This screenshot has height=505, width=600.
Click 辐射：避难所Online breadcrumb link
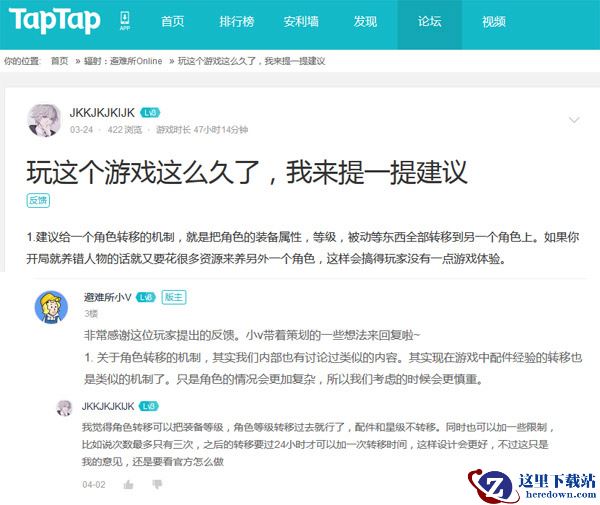click(x=123, y=61)
